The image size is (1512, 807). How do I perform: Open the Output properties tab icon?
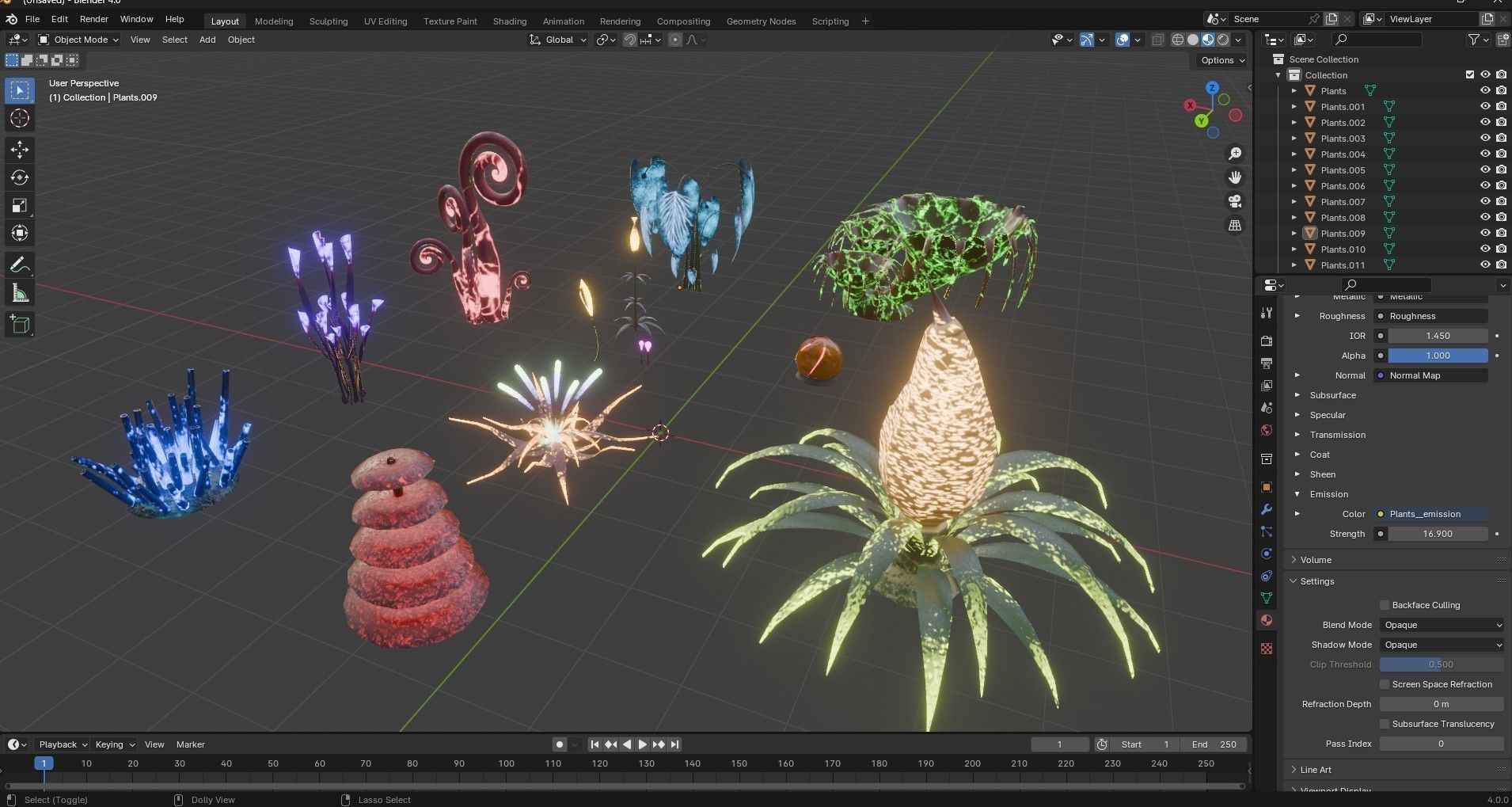pyautogui.click(x=1267, y=364)
